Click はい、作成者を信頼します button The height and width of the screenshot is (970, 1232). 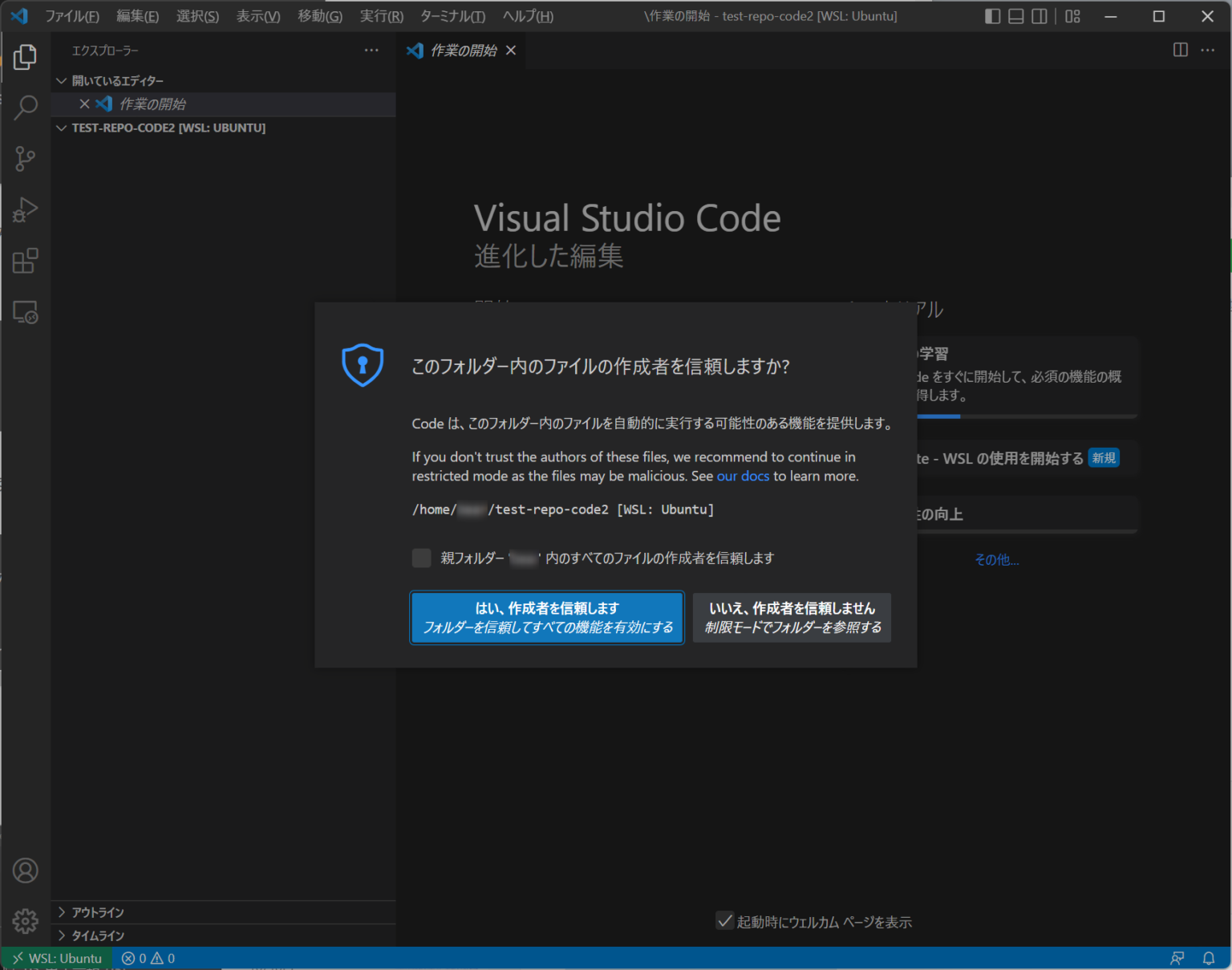point(547,618)
